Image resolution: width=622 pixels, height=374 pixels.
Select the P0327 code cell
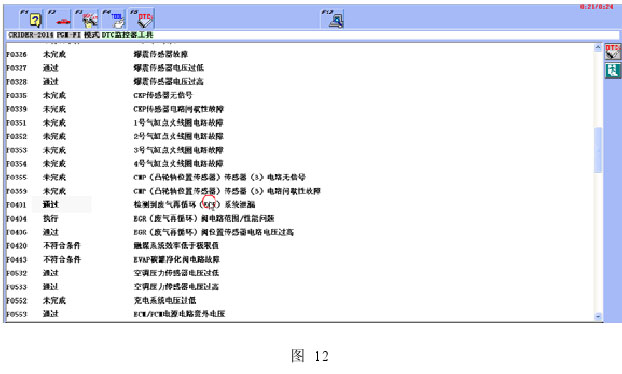[17, 68]
